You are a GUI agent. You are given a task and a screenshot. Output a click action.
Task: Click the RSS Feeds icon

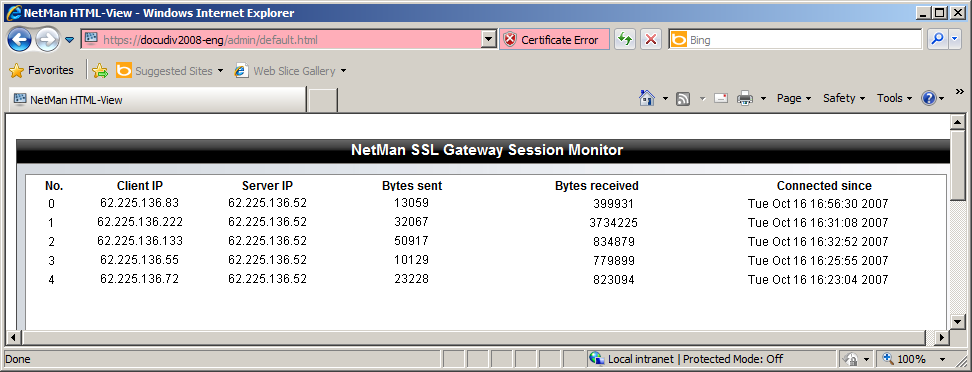[683, 98]
